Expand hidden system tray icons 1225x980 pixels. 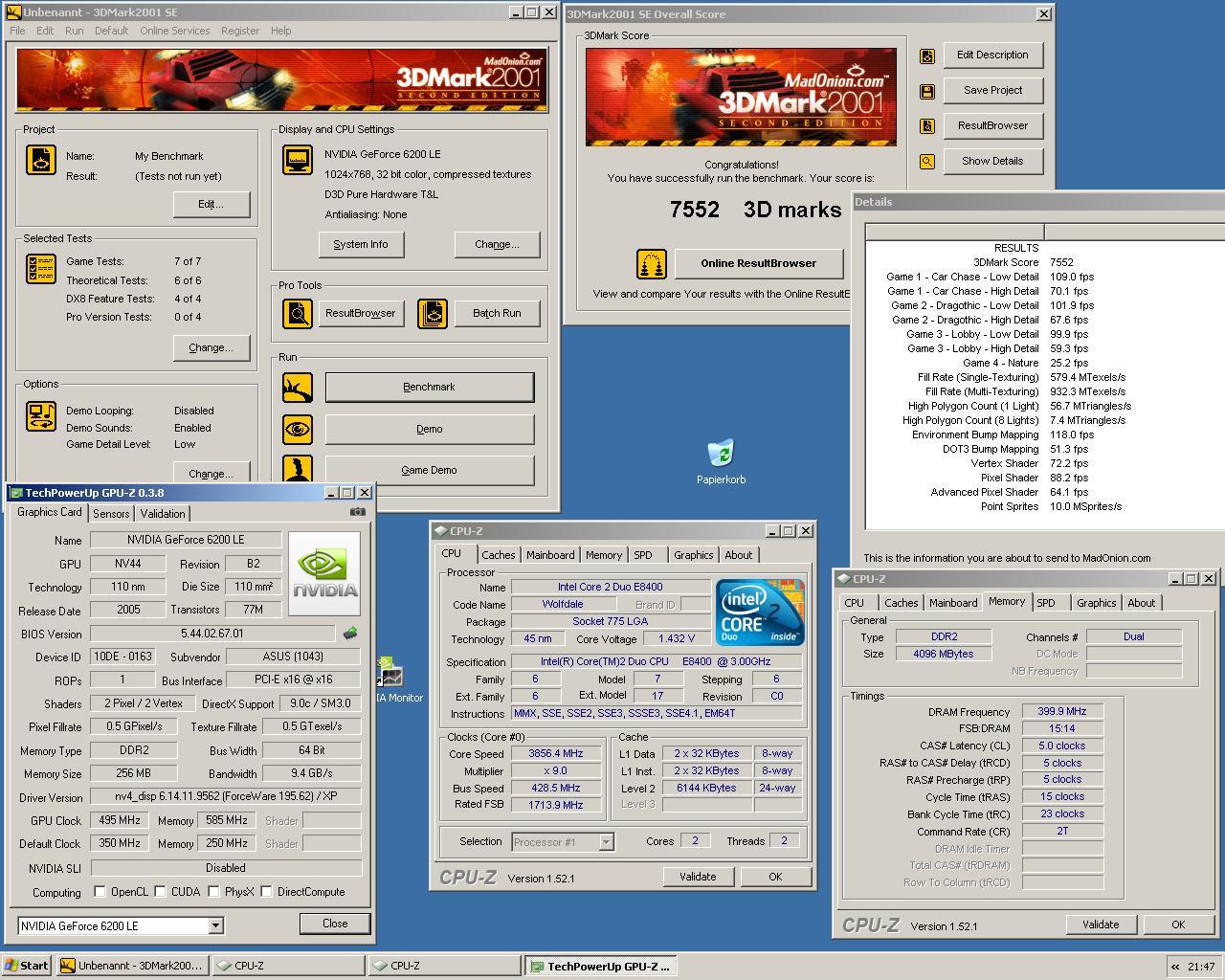1175,967
